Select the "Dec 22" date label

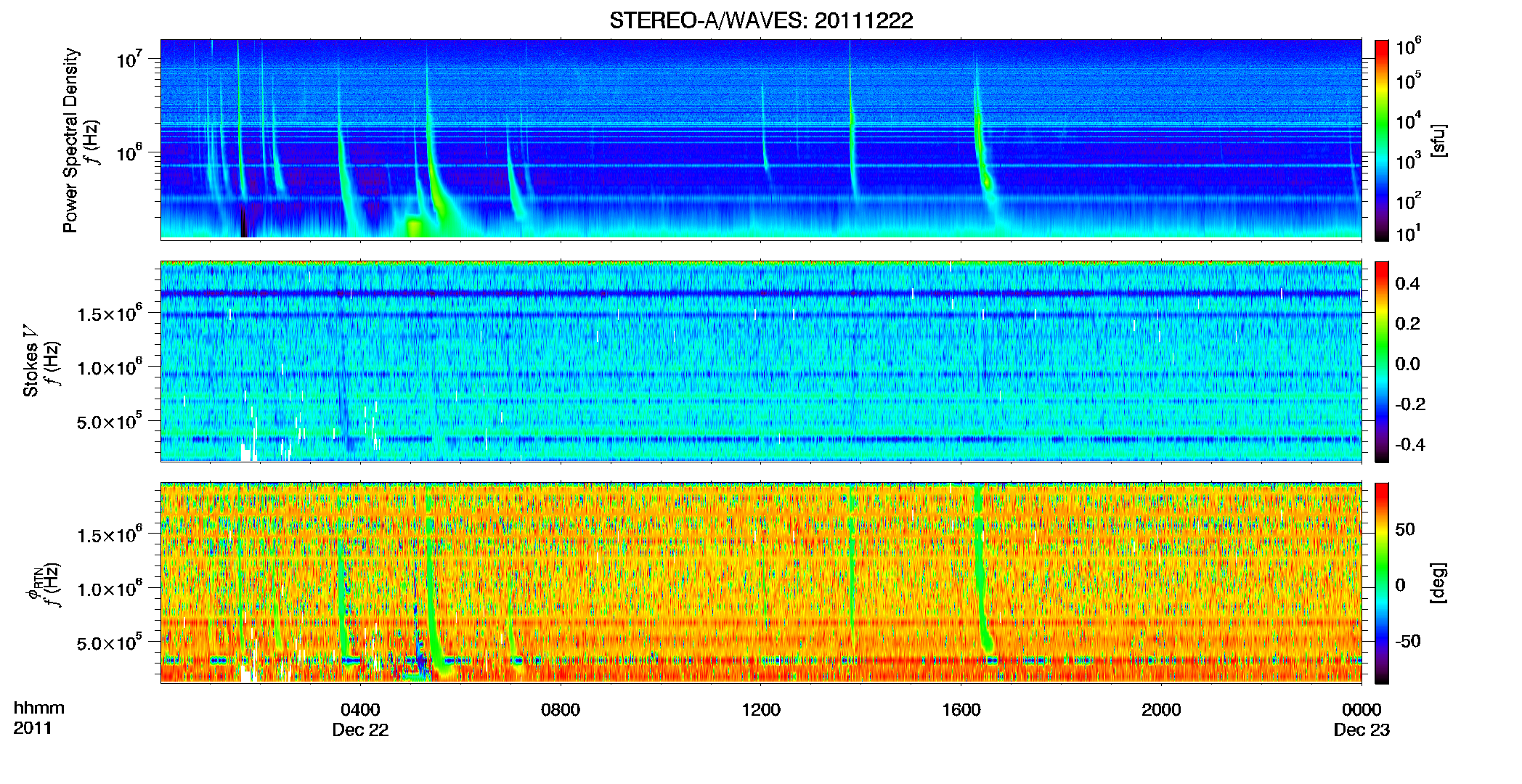coord(360,730)
